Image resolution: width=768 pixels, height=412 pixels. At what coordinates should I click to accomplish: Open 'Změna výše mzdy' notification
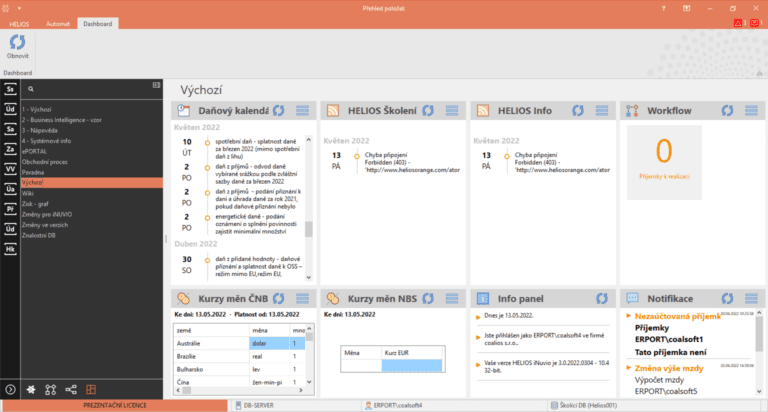click(x=669, y=368)
